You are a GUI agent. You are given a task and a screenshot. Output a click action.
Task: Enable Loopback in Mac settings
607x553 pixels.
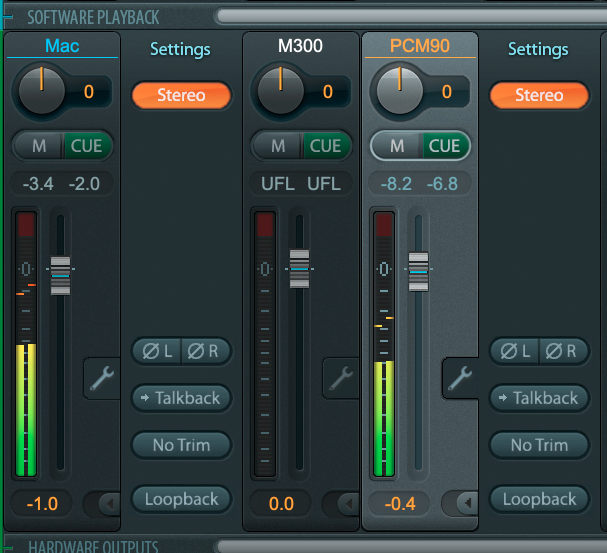pyautogui.click(x=181, y=499)
